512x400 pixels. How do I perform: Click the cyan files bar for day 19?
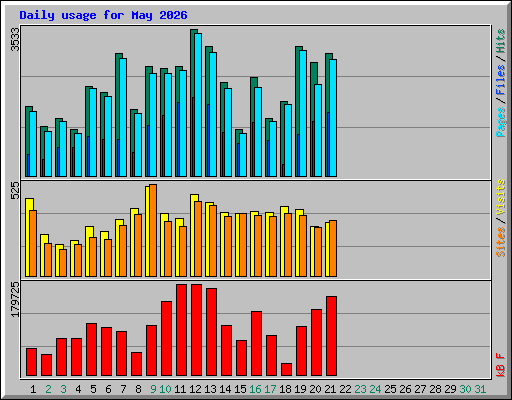point(303,113)
